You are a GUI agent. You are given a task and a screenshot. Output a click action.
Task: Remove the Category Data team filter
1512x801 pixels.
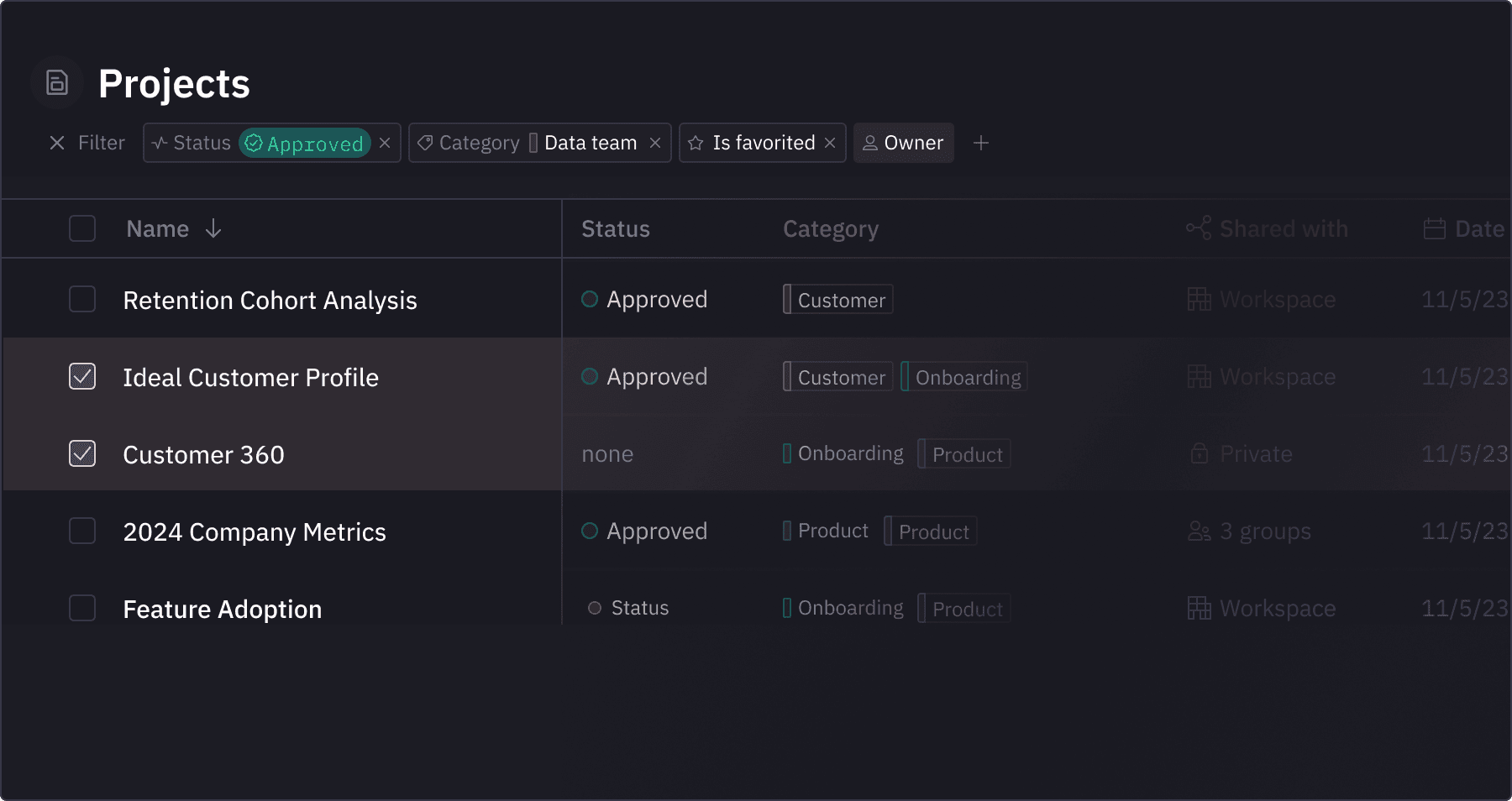[x=655, y=144]
